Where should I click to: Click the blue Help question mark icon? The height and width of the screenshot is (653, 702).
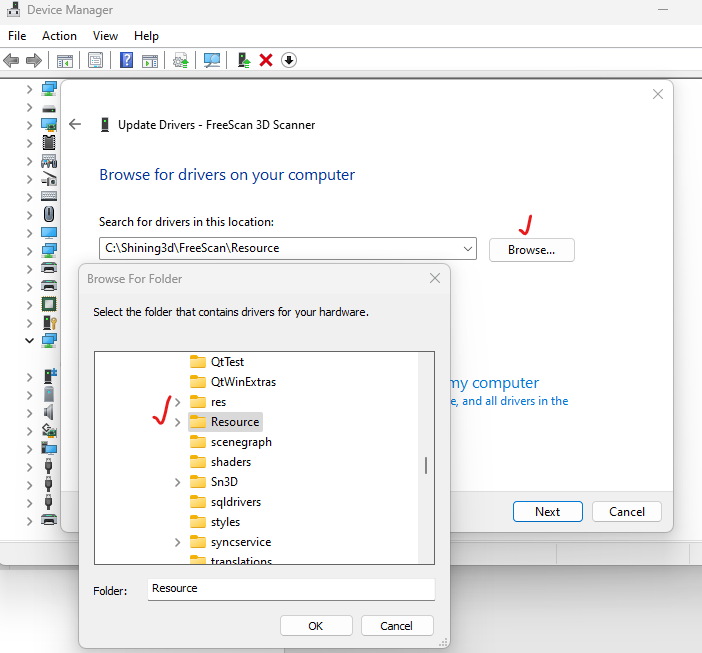[127, 60]
